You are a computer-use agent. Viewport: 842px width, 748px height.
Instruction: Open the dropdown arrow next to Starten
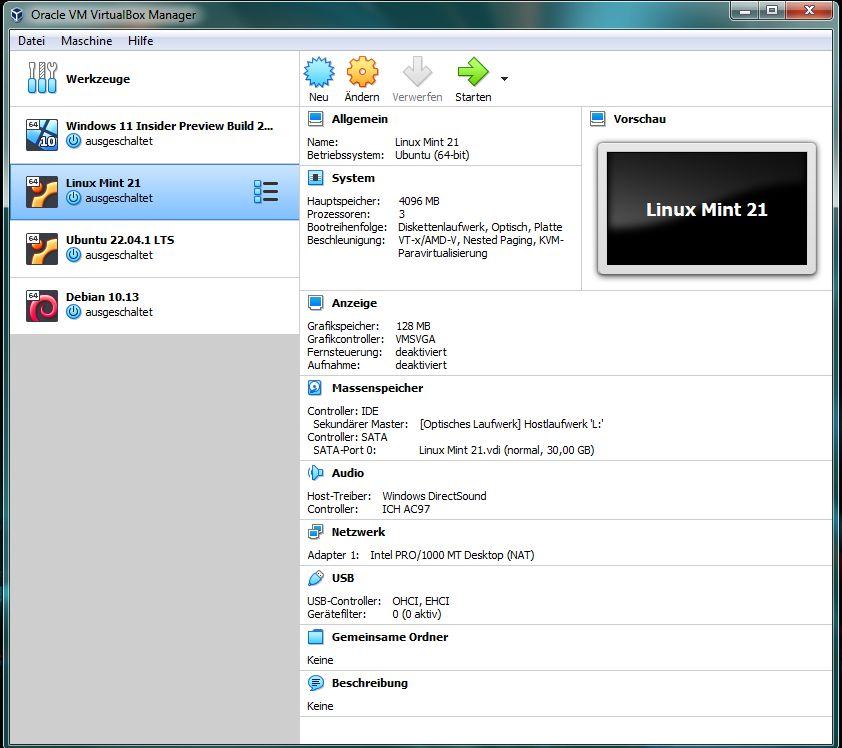pos(504,79)
